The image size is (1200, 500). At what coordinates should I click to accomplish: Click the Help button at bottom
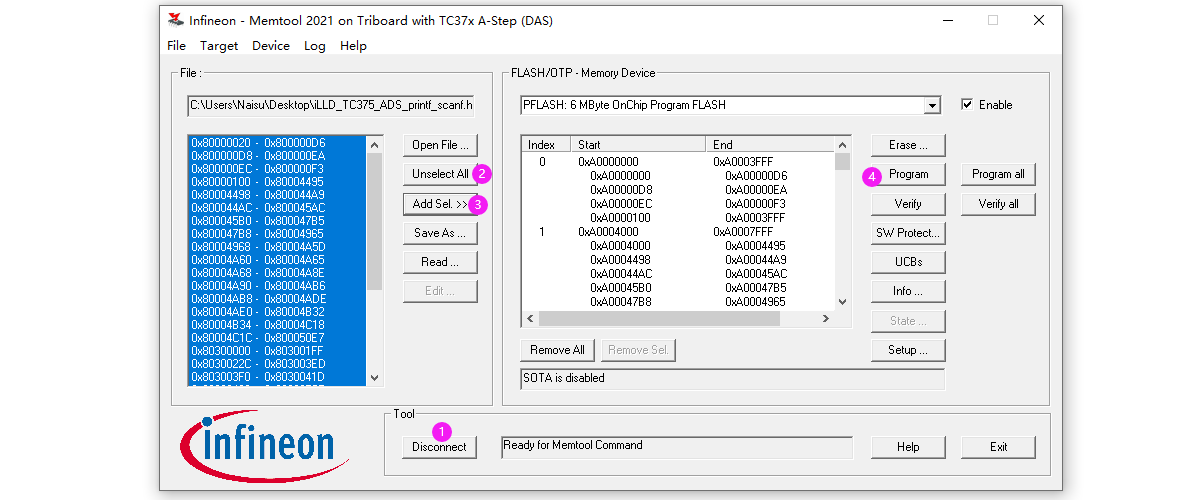[908, 447]
